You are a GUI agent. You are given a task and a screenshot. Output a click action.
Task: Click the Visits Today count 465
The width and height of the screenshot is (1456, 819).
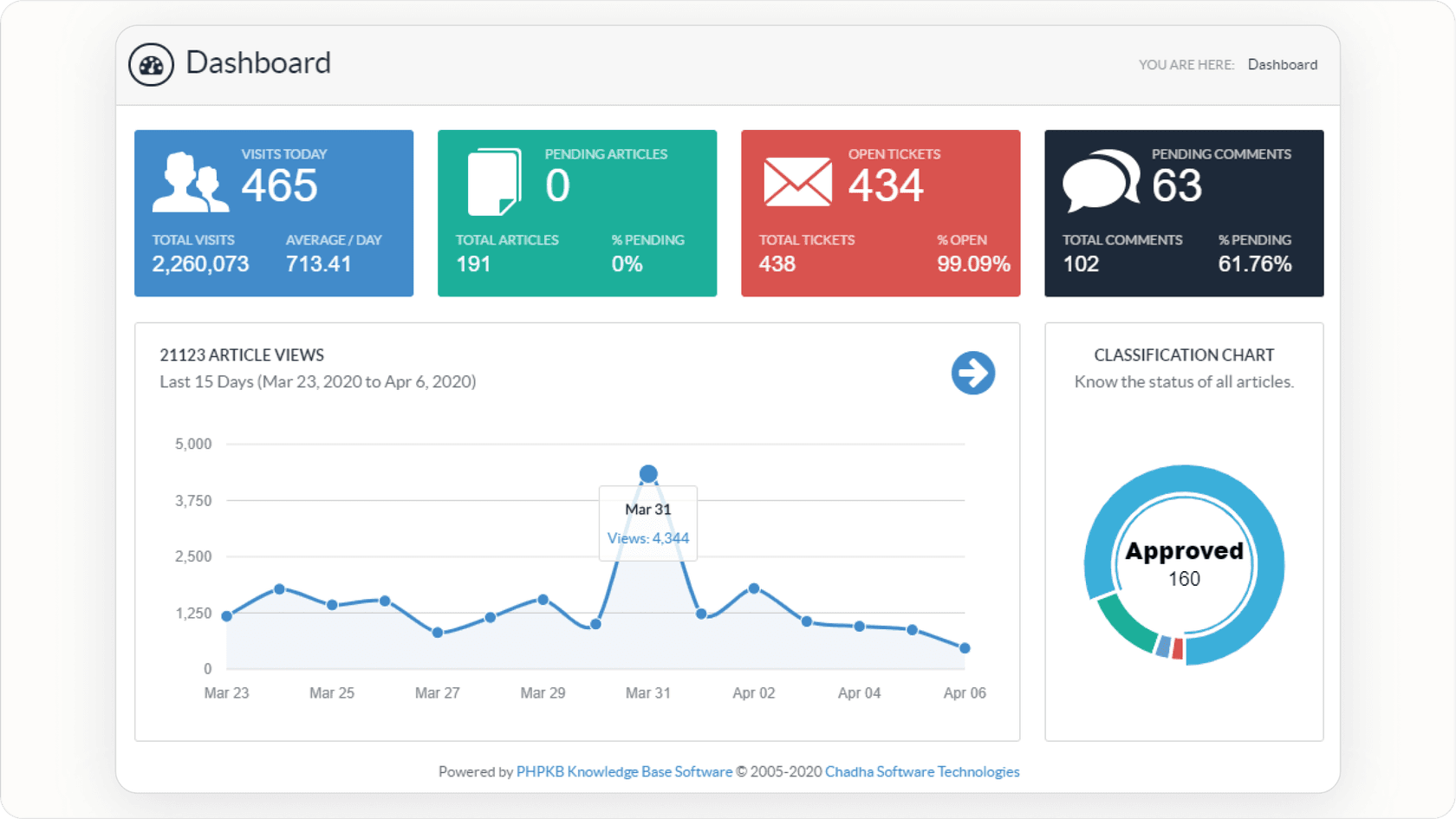click(x=279, y=185)
